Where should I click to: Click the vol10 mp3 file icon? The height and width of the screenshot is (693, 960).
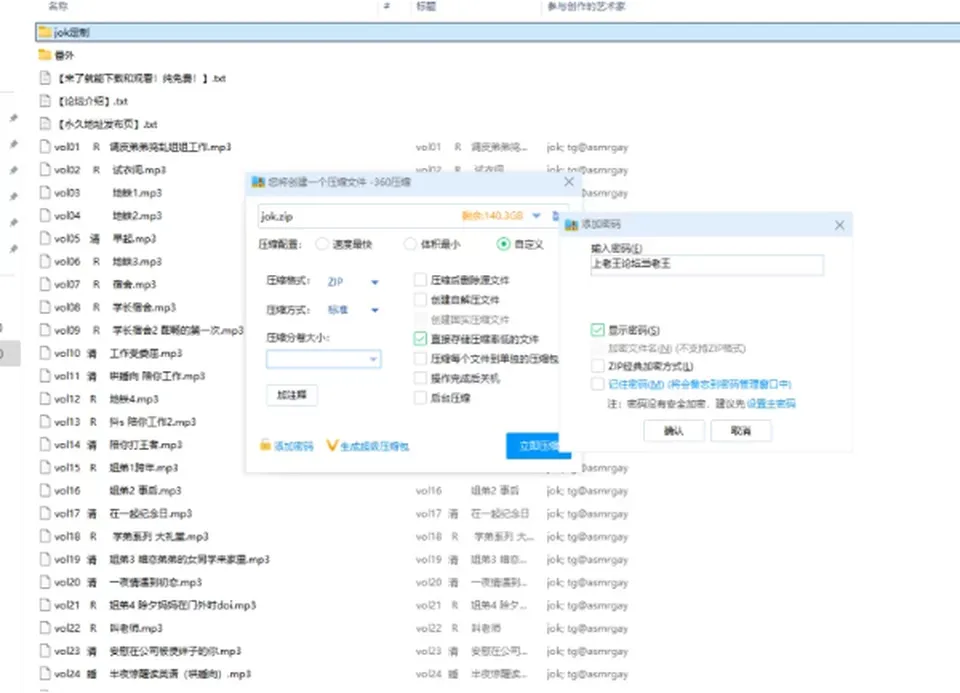45,353
